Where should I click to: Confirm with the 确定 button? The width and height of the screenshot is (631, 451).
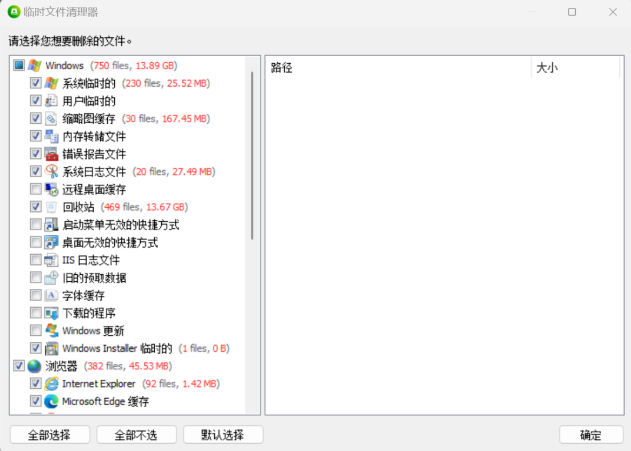tap(590, 435)
